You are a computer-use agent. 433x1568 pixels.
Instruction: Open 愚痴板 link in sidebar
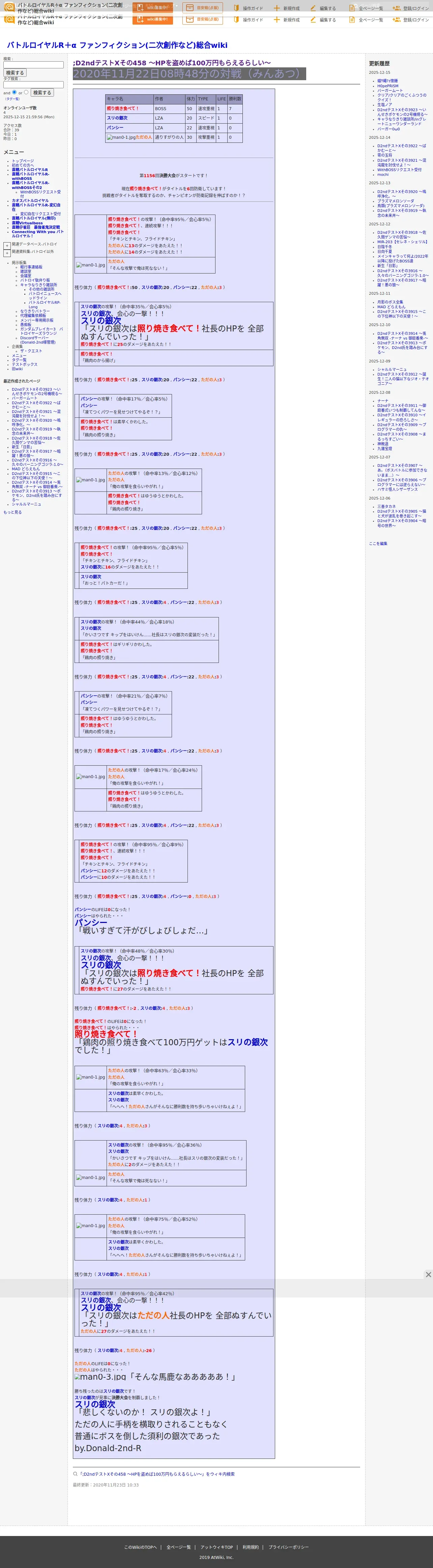26,324
